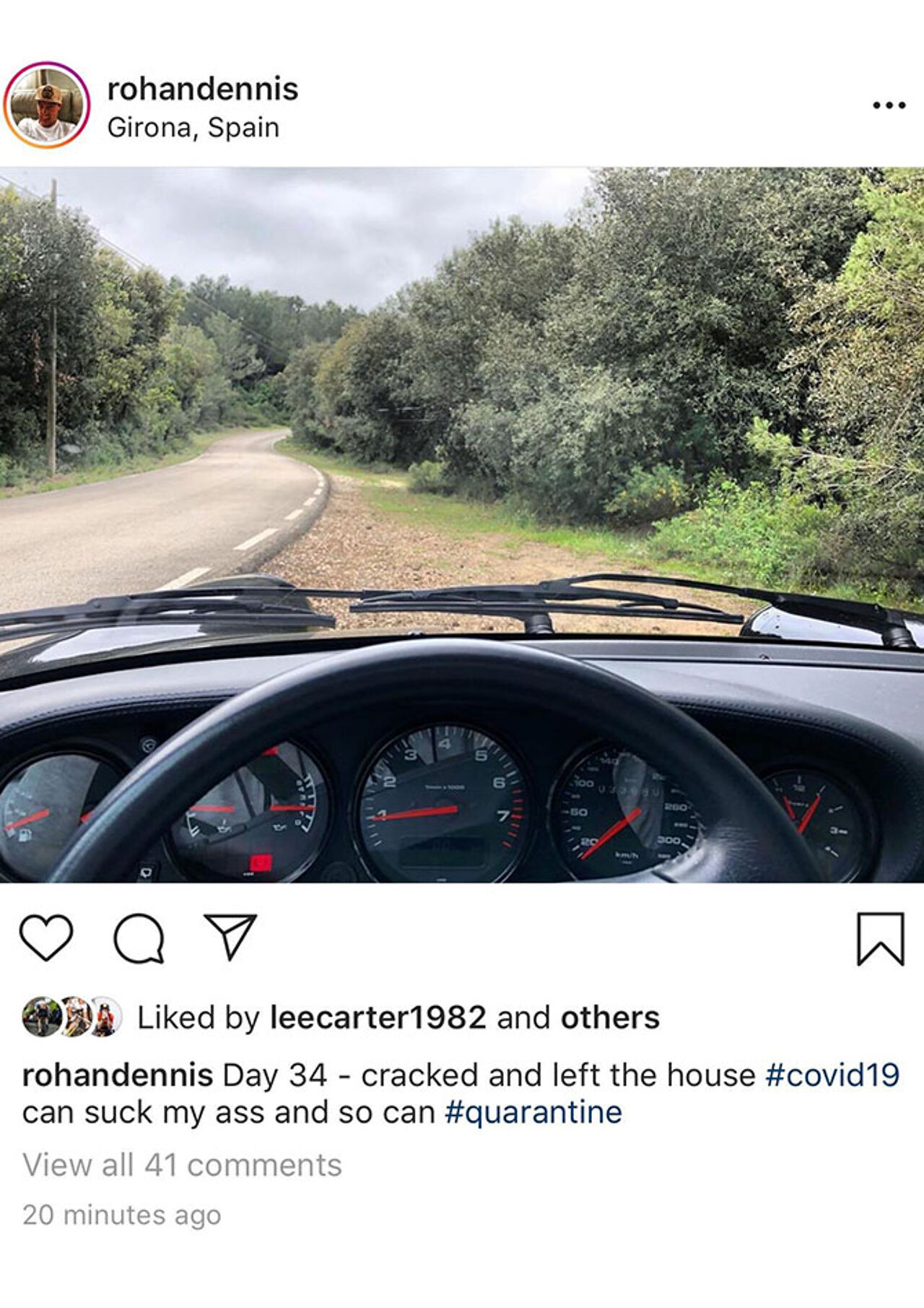Share the post with the paper plane icon

(230, 937)
